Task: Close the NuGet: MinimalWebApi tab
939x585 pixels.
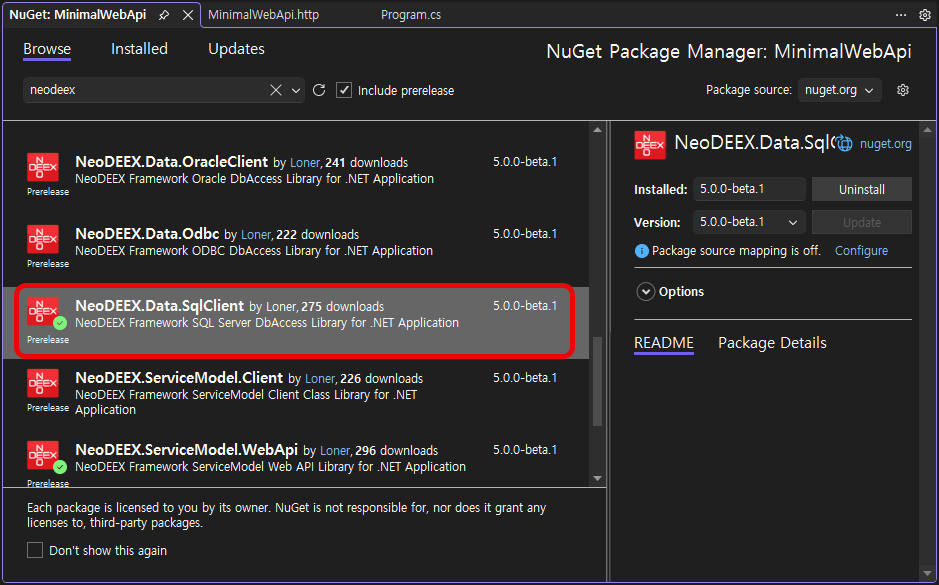Action: pos(188,16)
